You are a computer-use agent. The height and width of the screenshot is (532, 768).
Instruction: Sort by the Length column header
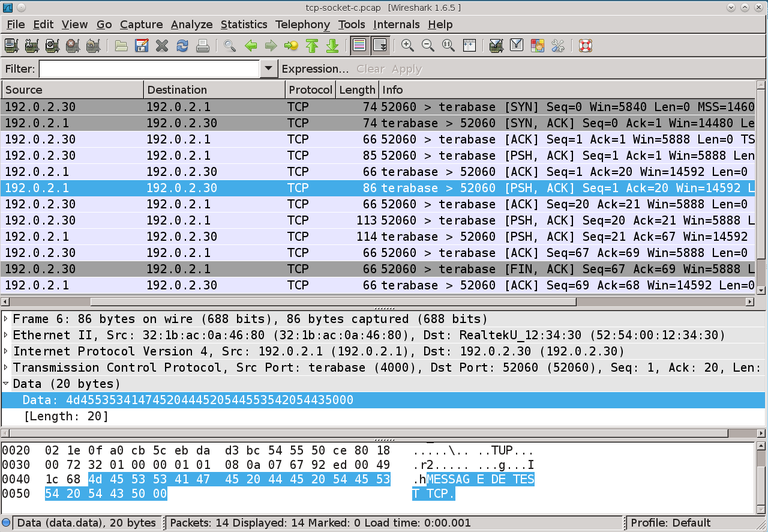[357, 90]
